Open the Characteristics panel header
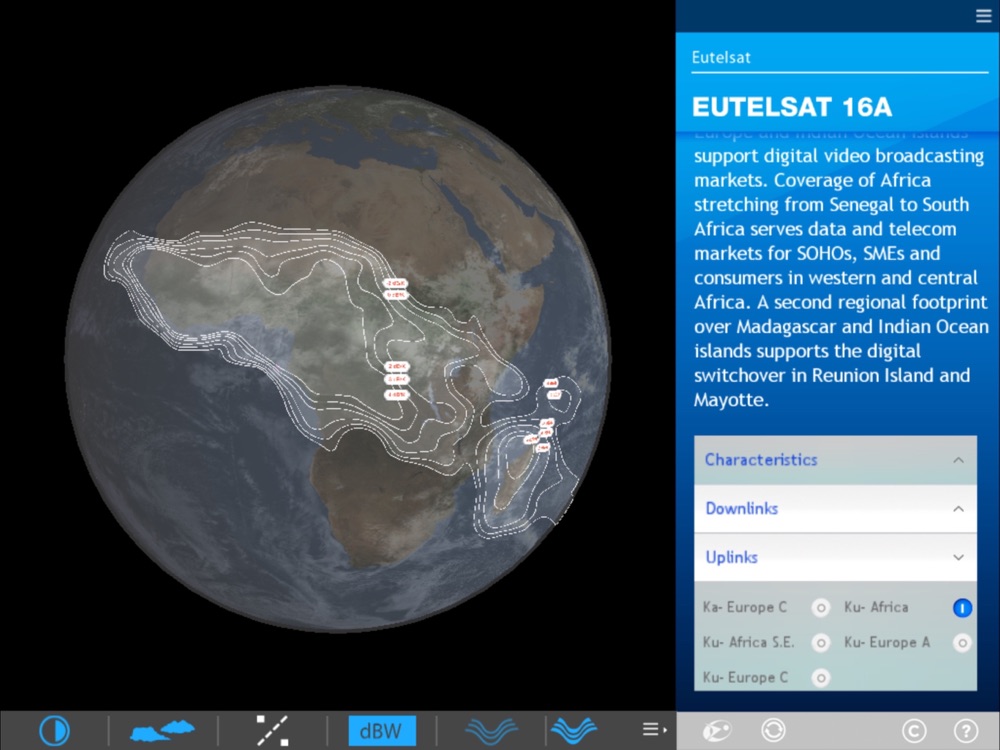The height and width of the screenshot is (750, 1000). pyautogui.click(x=835, y=460)
